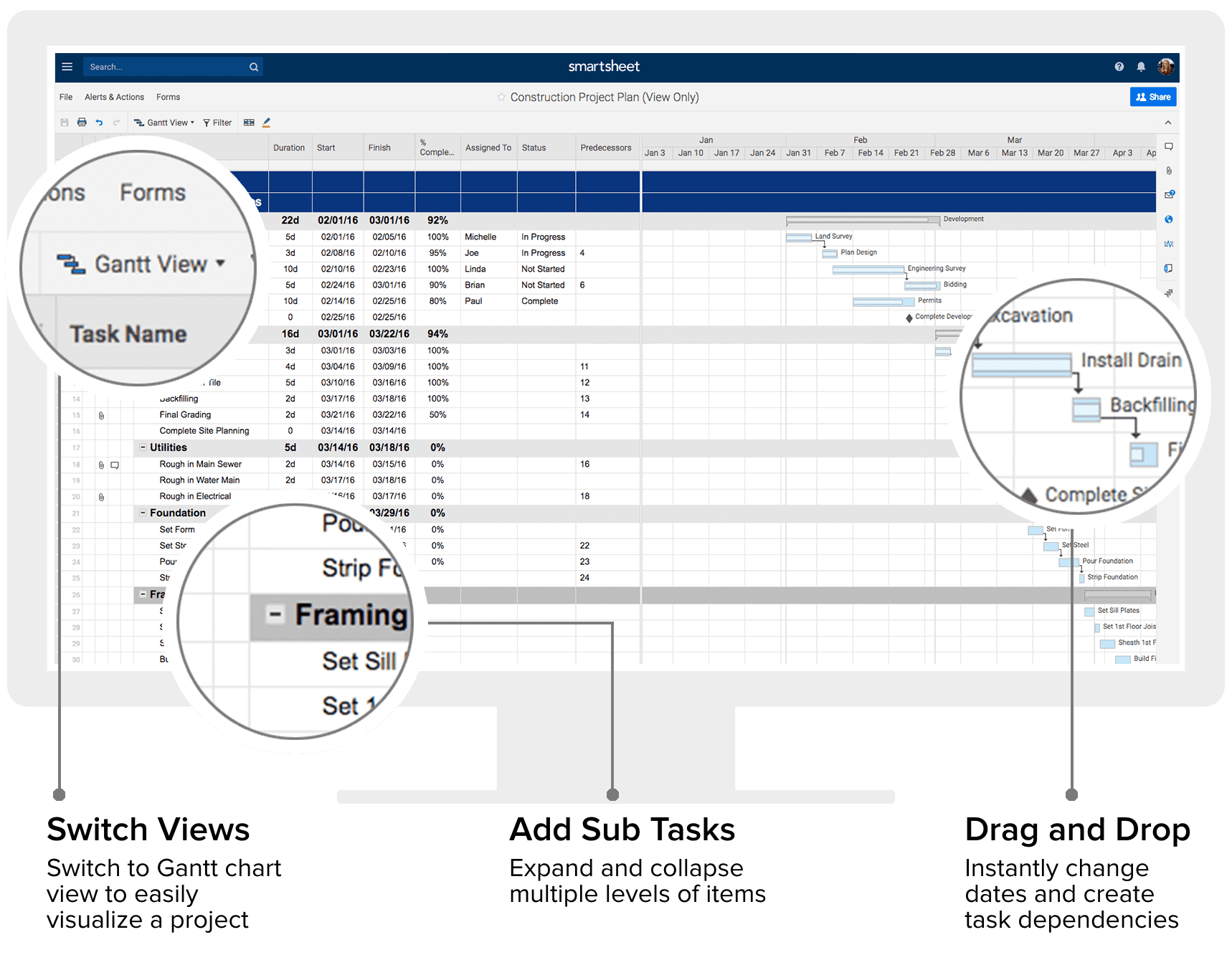Image resolution: width=1232 pixels, height=955 pixels.
Task: Click the paperclip on the Final Grading row
Action: (x=100, y=414)
